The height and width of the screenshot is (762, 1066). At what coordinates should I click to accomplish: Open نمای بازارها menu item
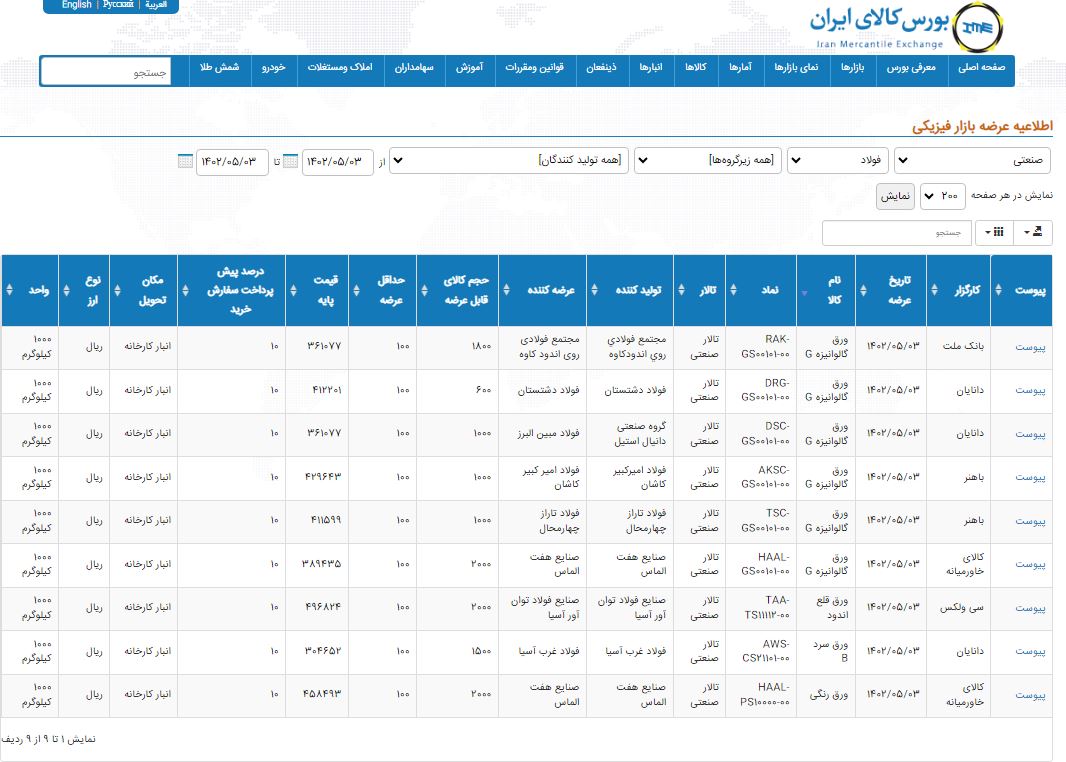tap(796, 67)
